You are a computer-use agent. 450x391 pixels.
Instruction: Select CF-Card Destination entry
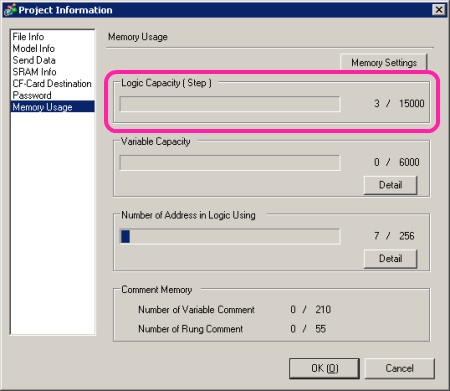(52, 84)
